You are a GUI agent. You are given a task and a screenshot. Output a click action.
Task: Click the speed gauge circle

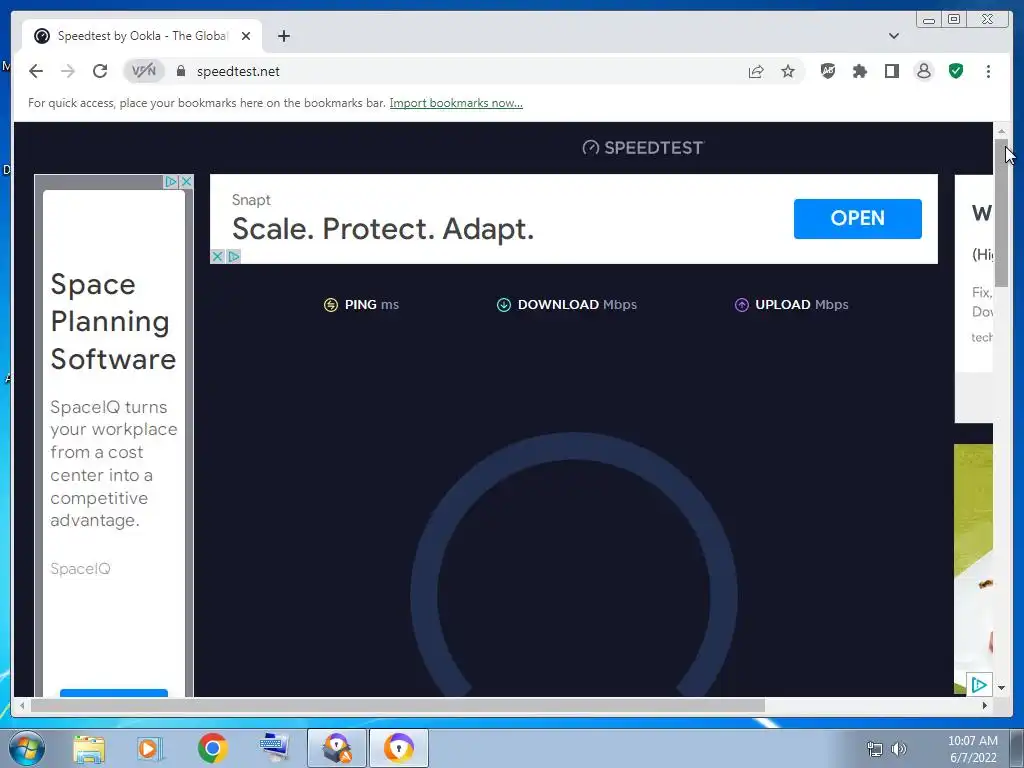click(574, 565)
